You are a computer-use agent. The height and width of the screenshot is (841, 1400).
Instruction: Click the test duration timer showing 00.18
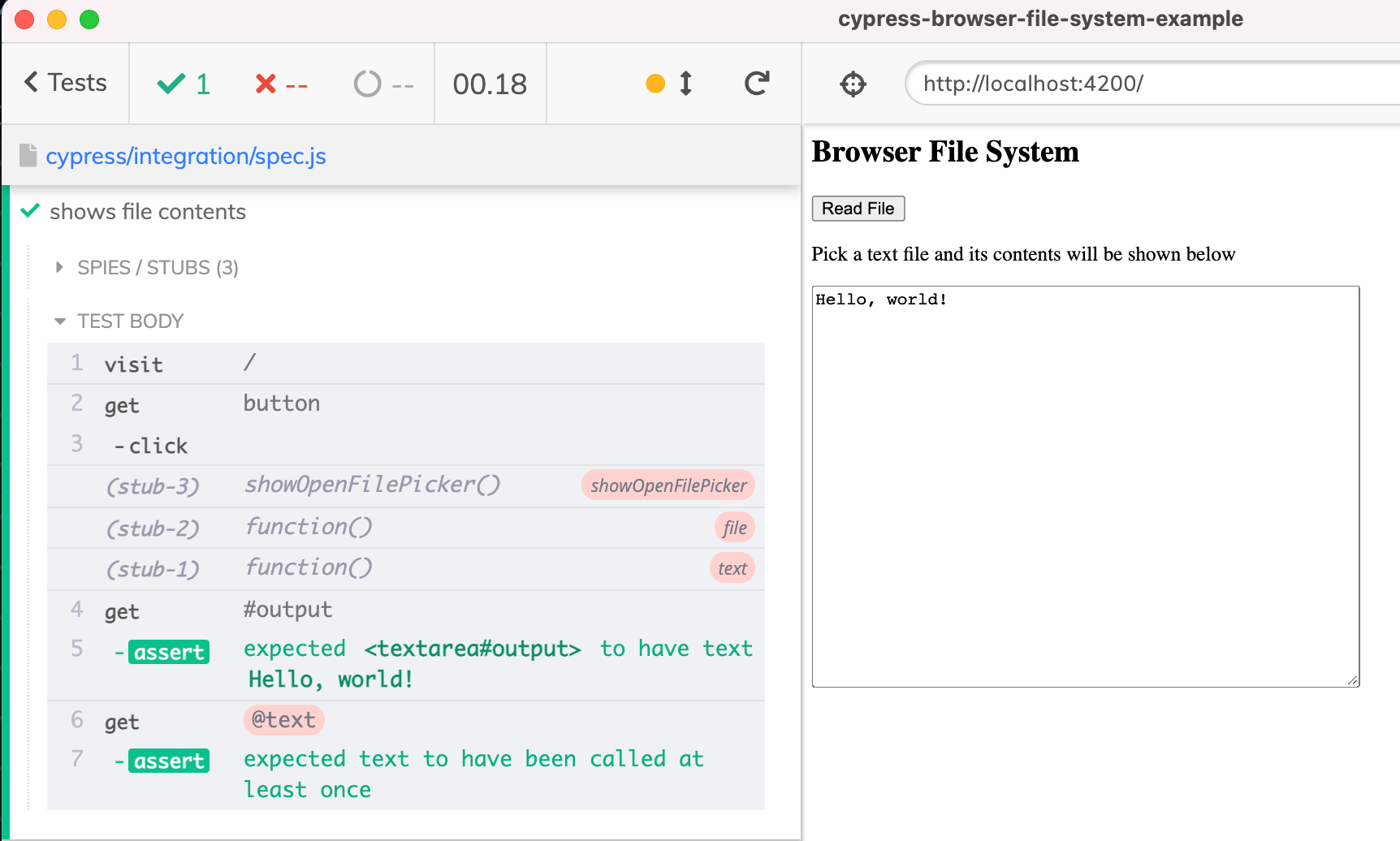pyautogui.click(x=490, y=83)
